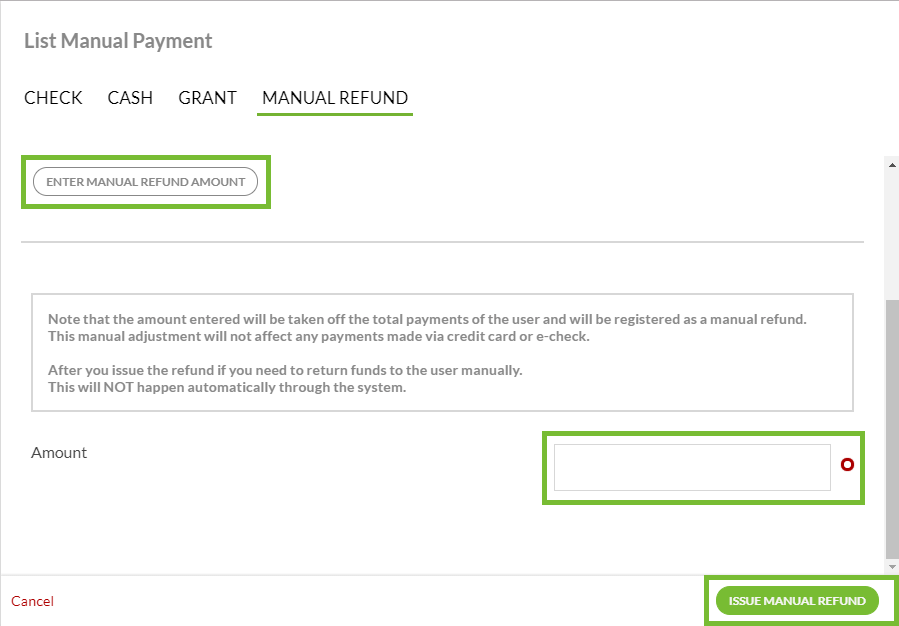Click the scrollbar up arrow
The image size is (899, 626).
pyautogui.click(x=891, y=164)
